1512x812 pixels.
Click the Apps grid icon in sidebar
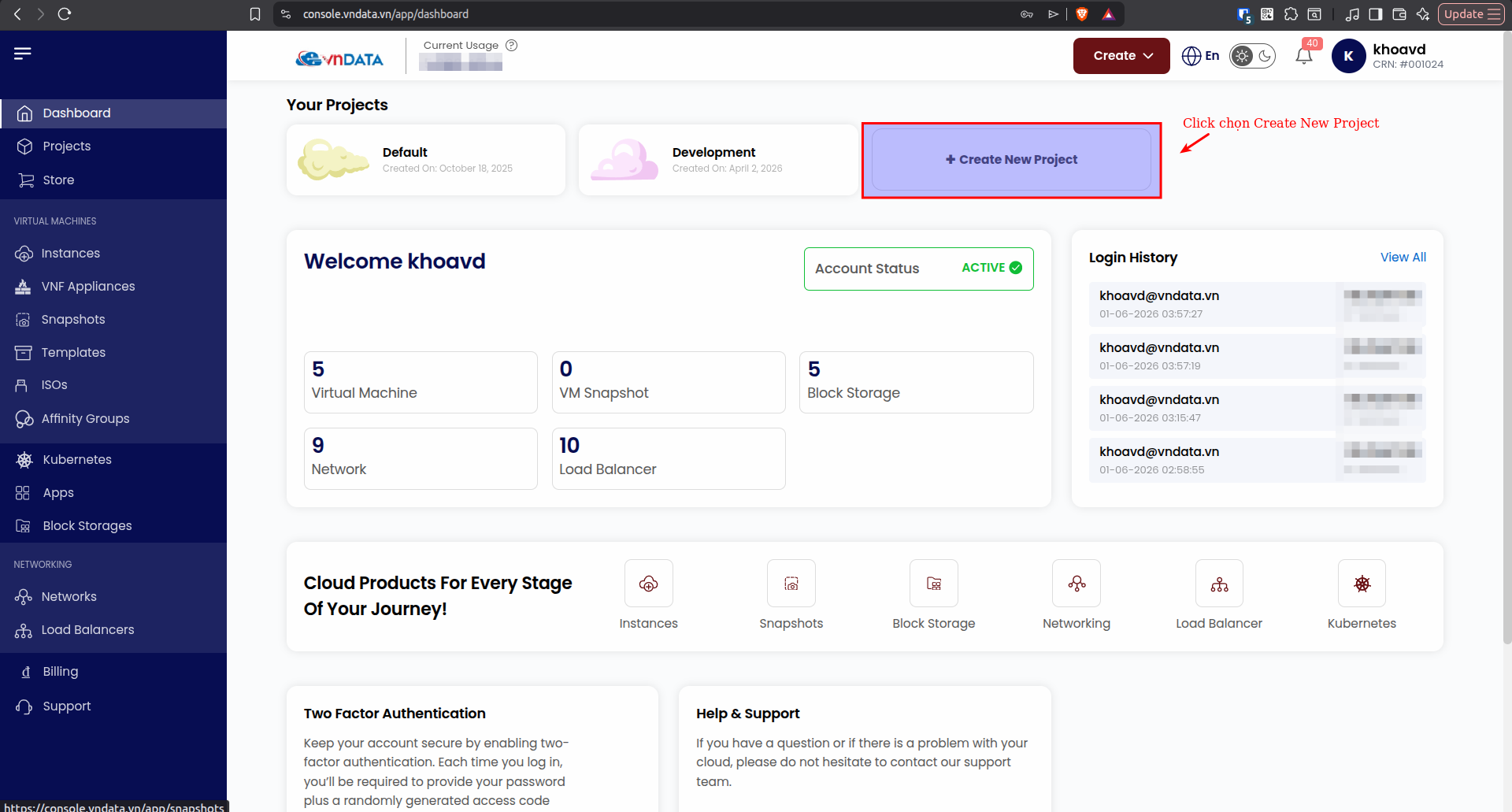point(23,493)
